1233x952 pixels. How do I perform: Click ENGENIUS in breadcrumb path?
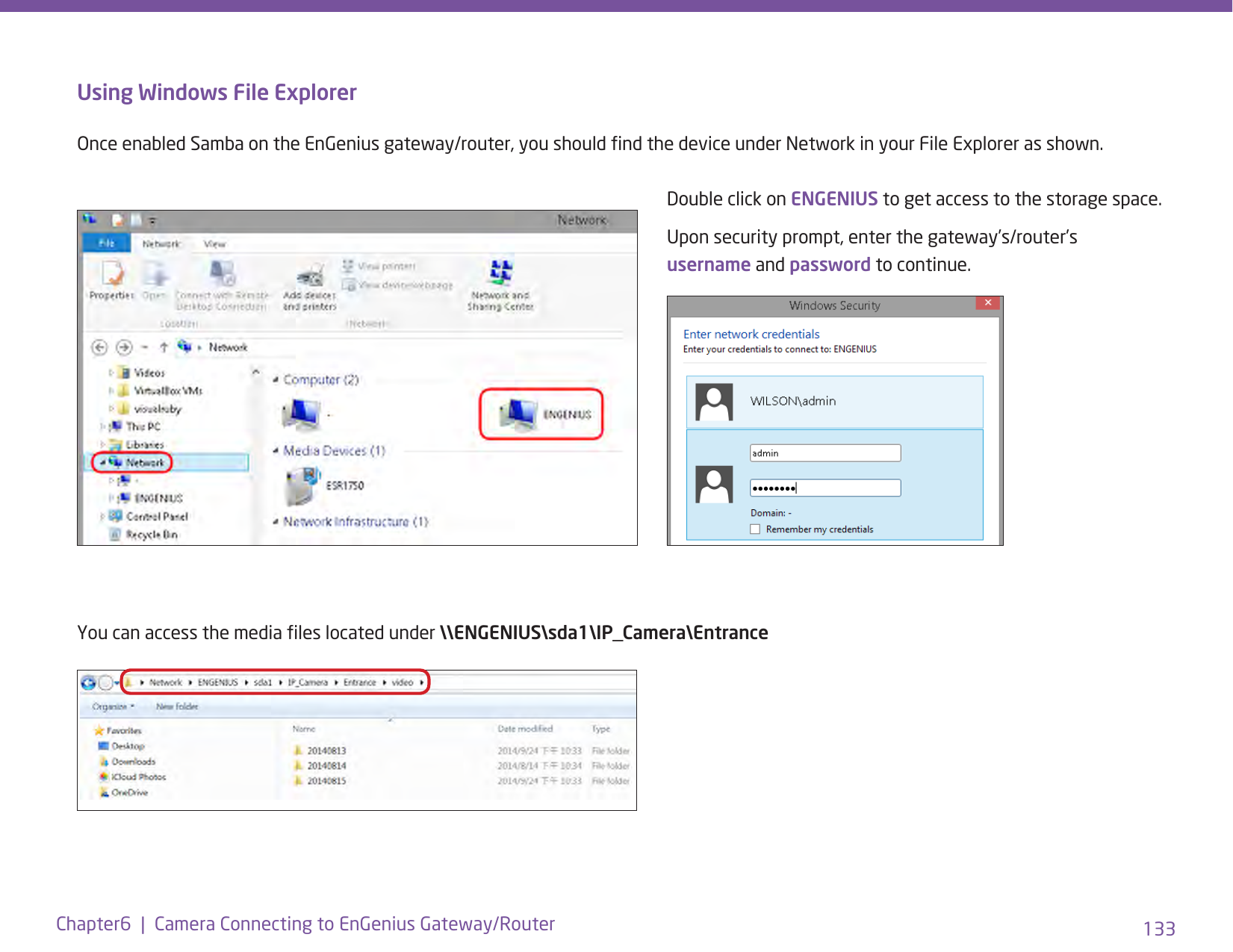(218, 682)
